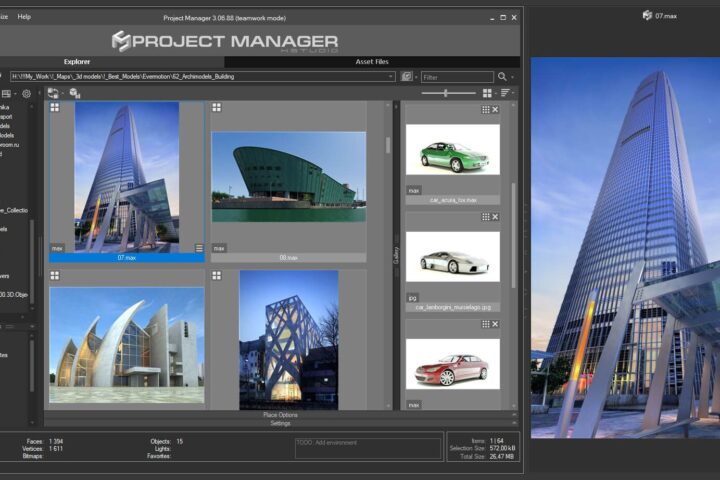Click grid icon on curved church tile
720x480 pixels.
(x=55, y=275)
